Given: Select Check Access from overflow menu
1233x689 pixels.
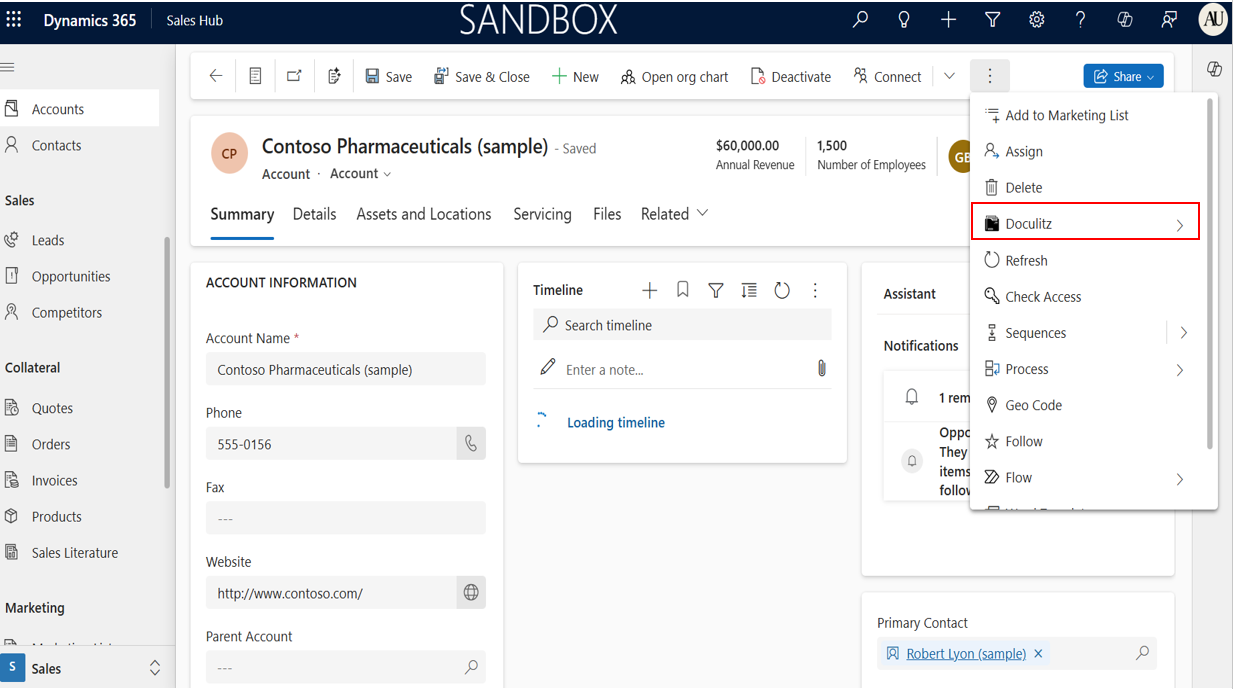Looking at the screenshot, I should coord(1043,297).
